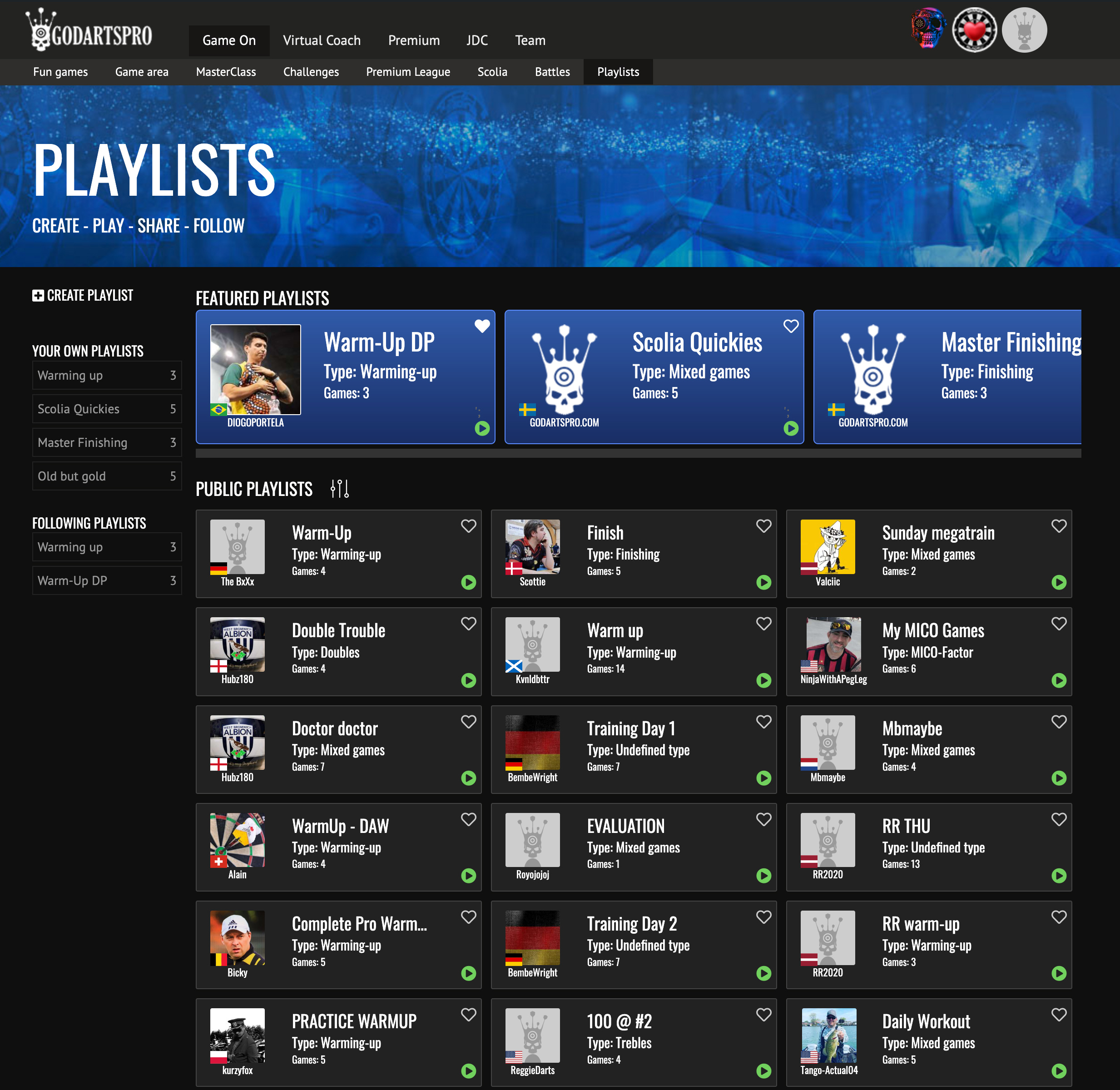The image size is (1120, 1090).
Task: Click the featured playlists horizontal scrollbar
Action: [638, 453]
